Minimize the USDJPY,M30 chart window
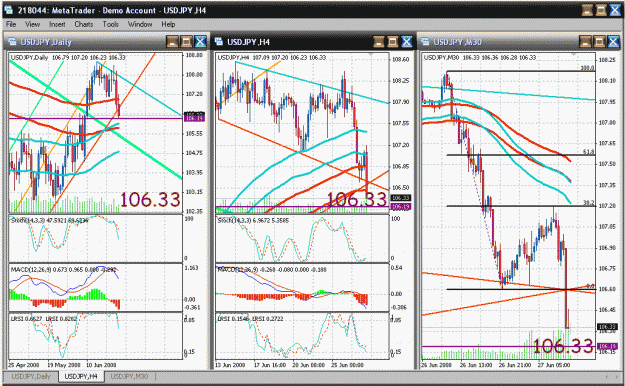The image size is (625, 386). [585, 41]
